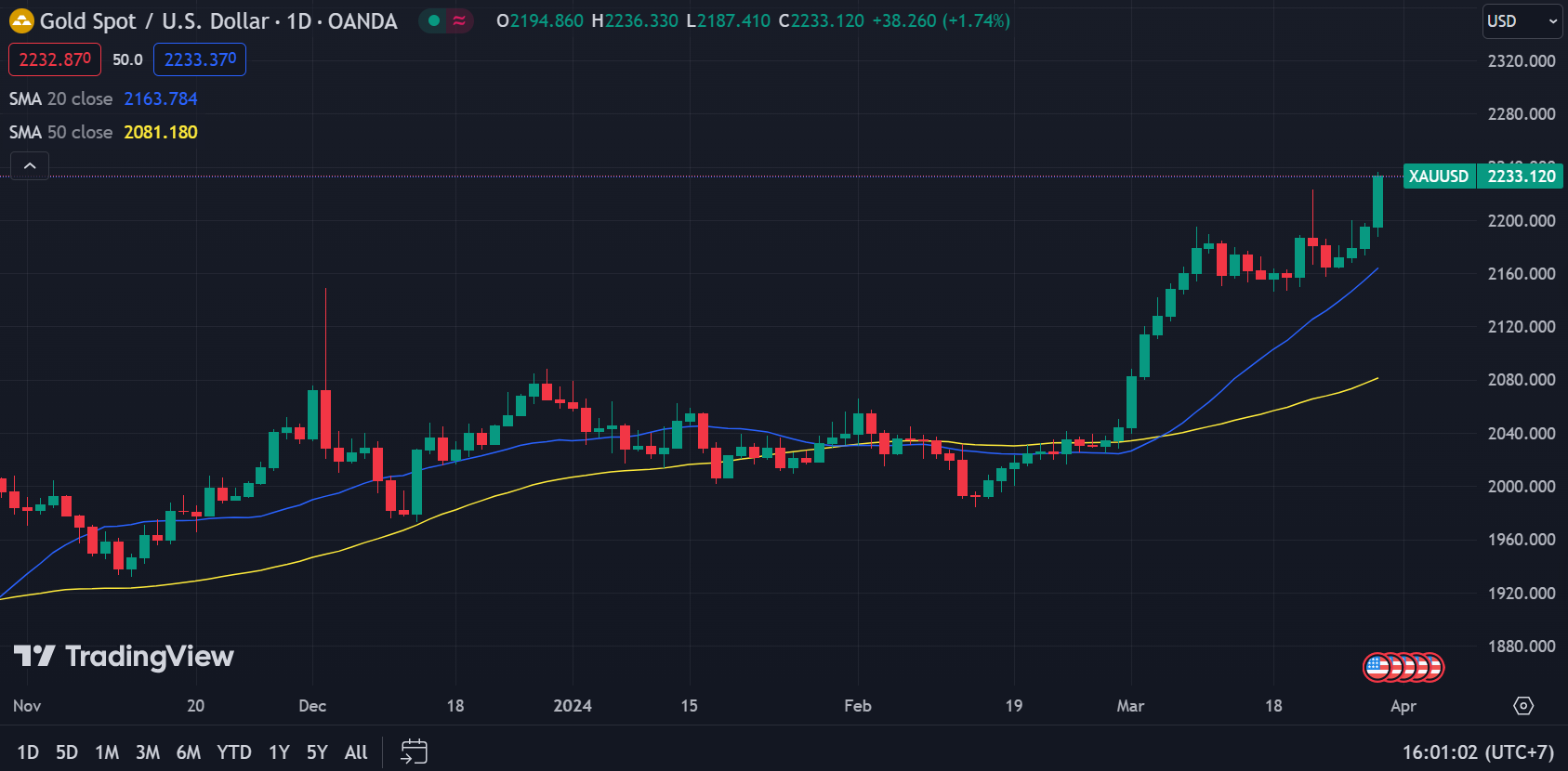
Task: Click the Apr label on time axis
Action: tap(1403, 706)
